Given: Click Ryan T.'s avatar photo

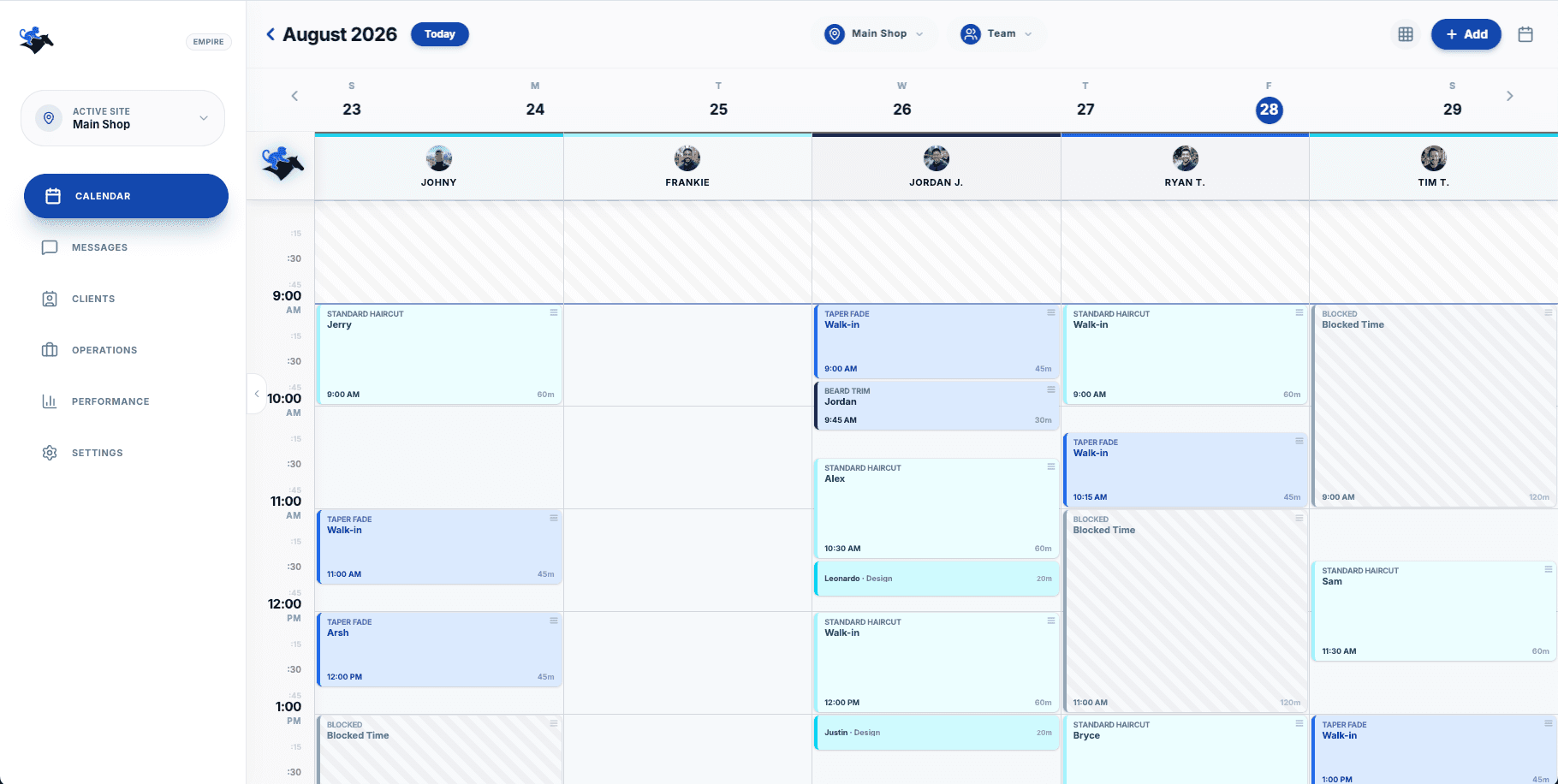Looking at the screenshot, I should (x=1186, y=158).
